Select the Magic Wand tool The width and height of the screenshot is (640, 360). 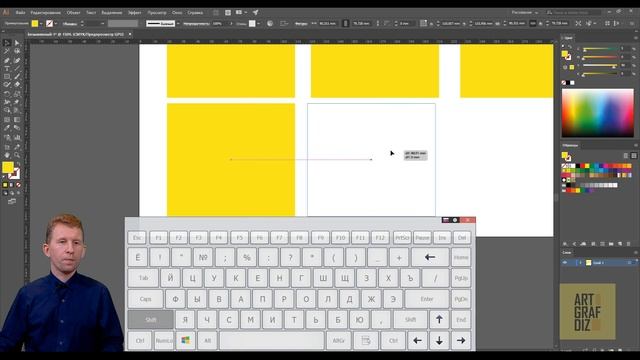coord(7,51)
